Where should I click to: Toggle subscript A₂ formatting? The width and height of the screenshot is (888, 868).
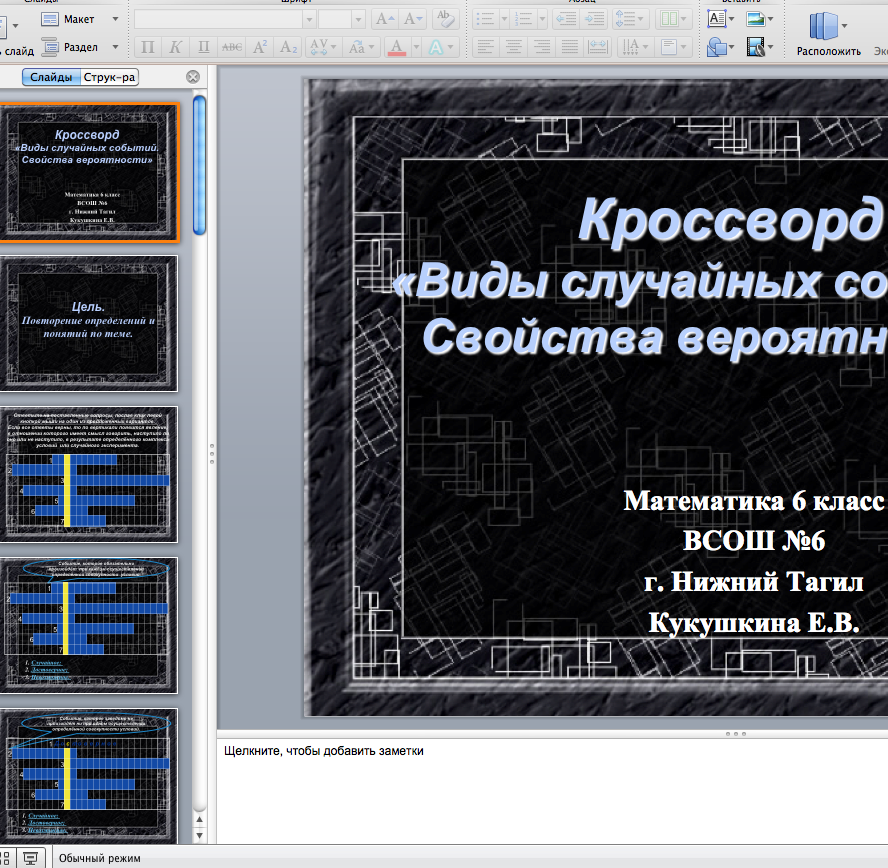(288, 47)
